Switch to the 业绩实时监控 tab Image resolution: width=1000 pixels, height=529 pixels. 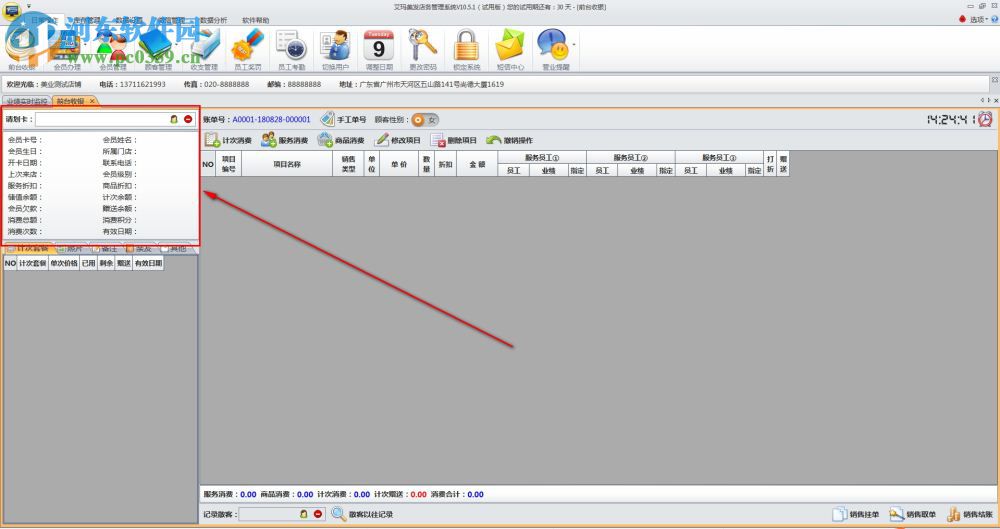click(26, 101)
